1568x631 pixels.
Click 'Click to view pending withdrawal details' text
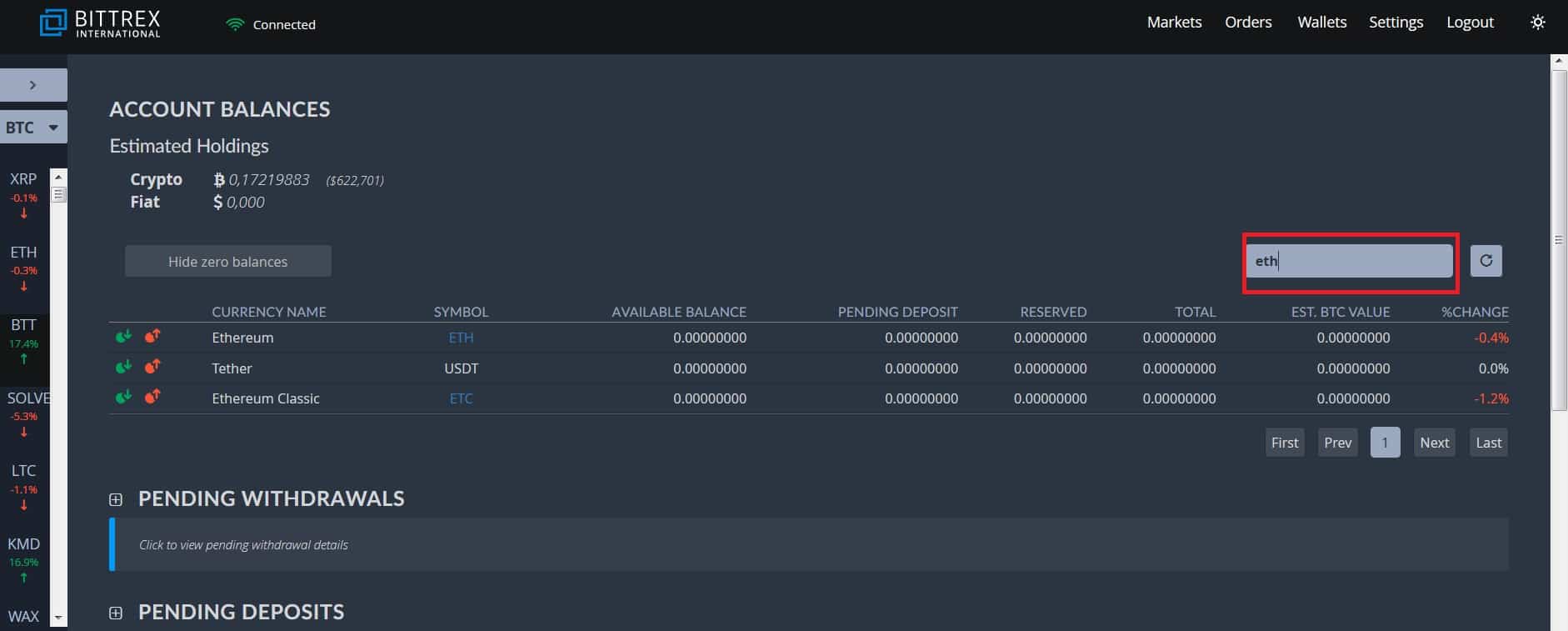point(243,545)
